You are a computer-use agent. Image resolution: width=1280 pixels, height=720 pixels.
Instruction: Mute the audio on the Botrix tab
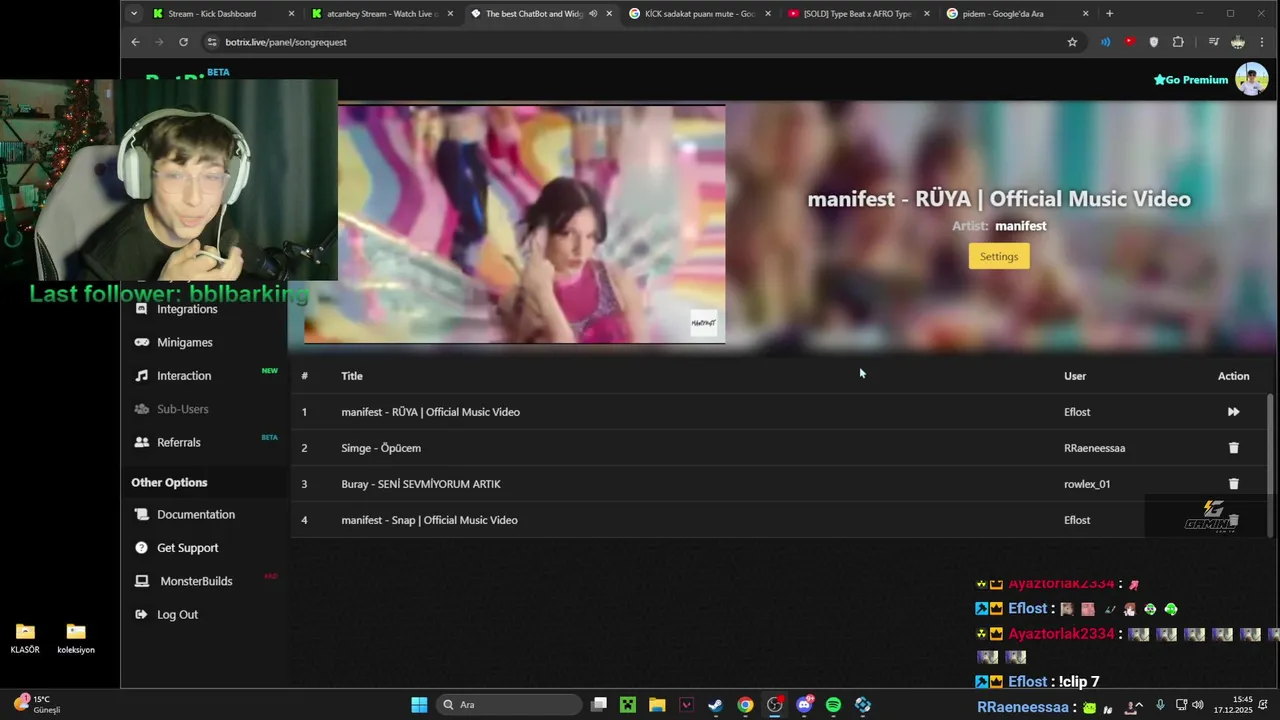pos(593,14)
